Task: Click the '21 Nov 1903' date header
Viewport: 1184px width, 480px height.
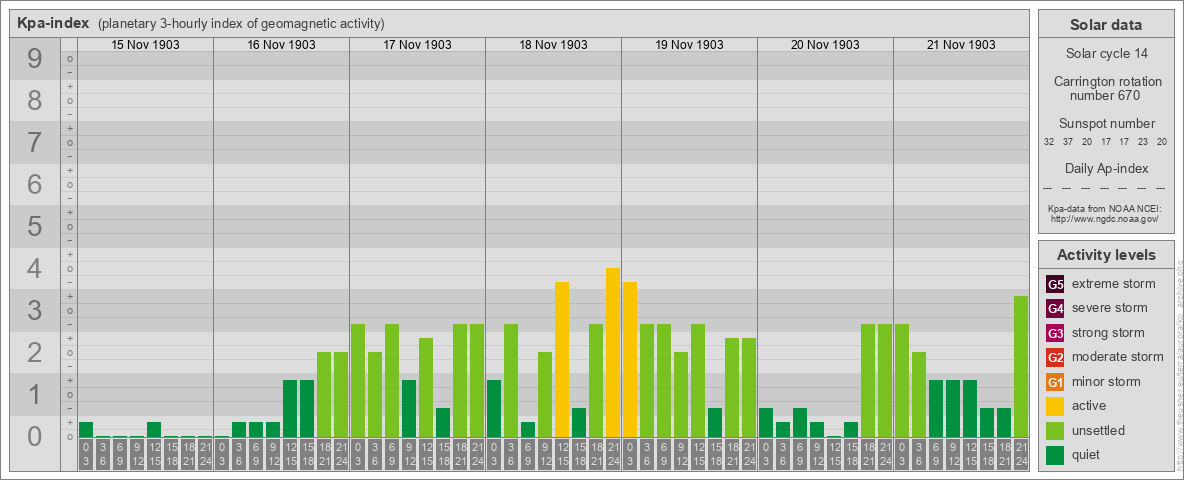Action: [960, 45]
